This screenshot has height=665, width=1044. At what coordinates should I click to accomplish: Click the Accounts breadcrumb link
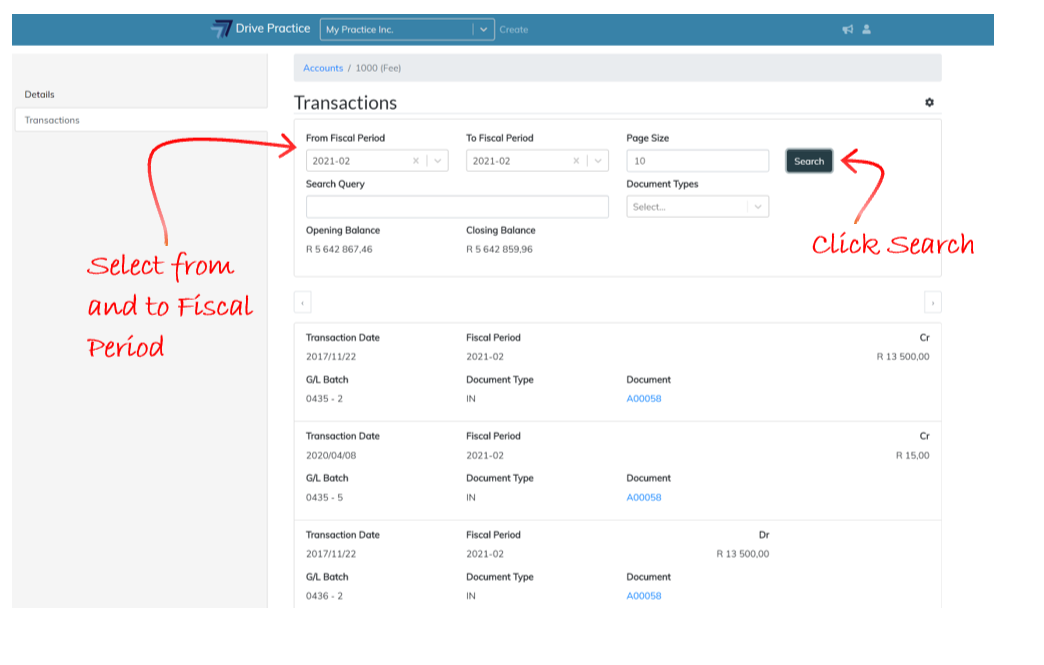point(323,68)
